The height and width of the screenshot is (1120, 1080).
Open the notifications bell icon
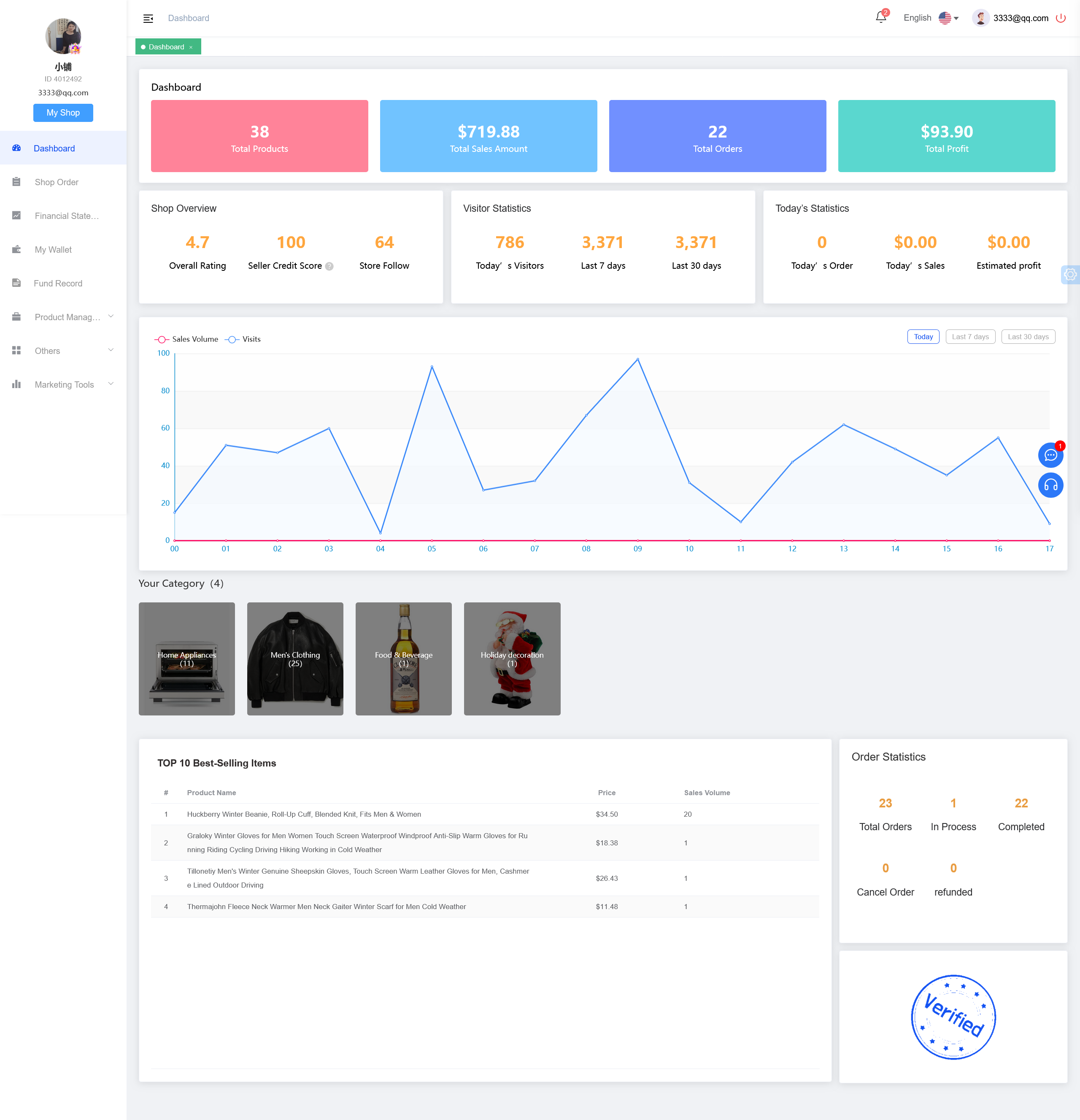click(x=880, y=18)
